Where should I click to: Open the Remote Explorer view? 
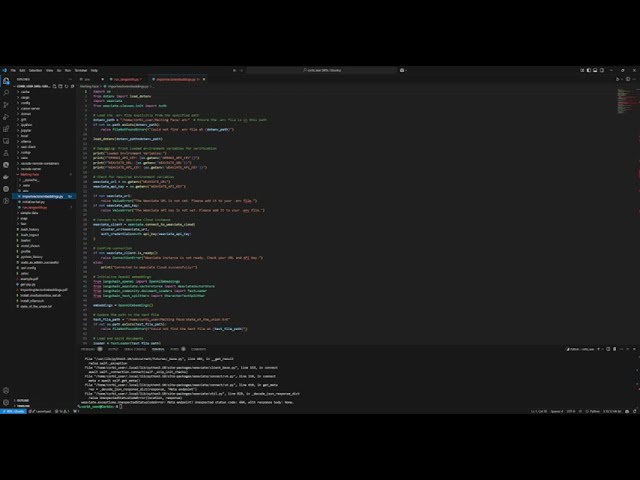point(6,141)
